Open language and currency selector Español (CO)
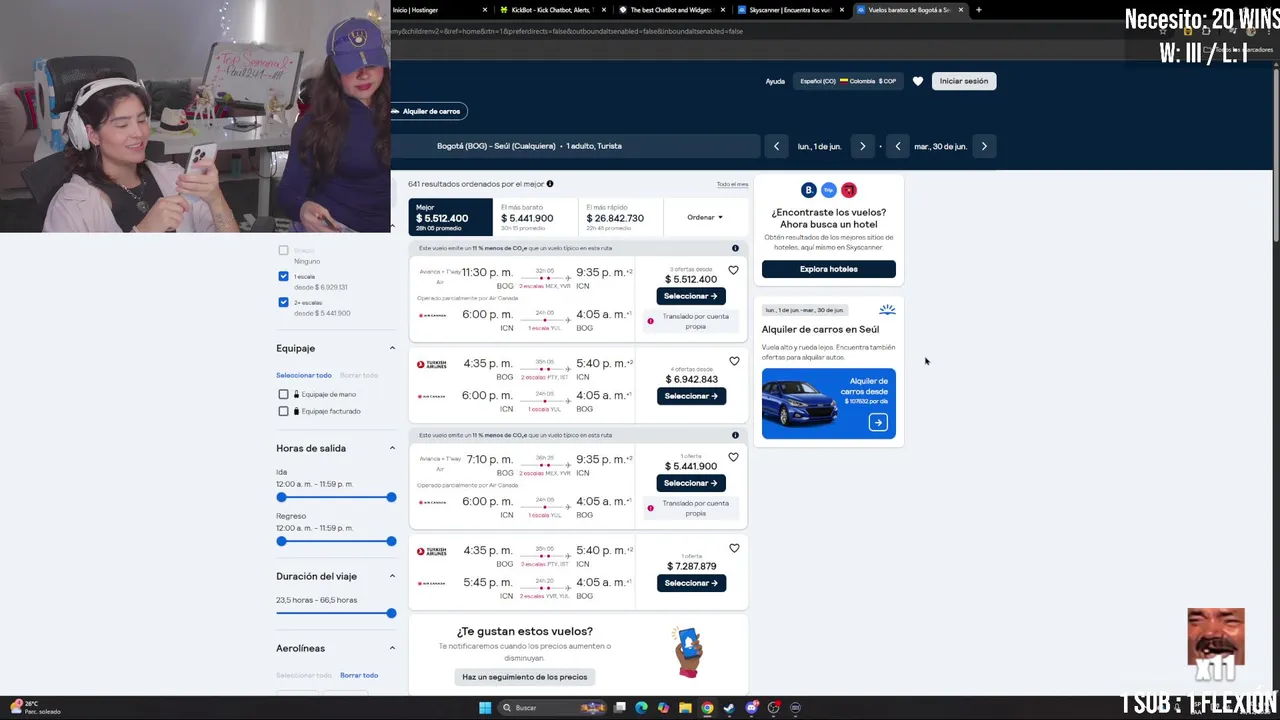The image size is (1280, 720). tap(847, 81)
